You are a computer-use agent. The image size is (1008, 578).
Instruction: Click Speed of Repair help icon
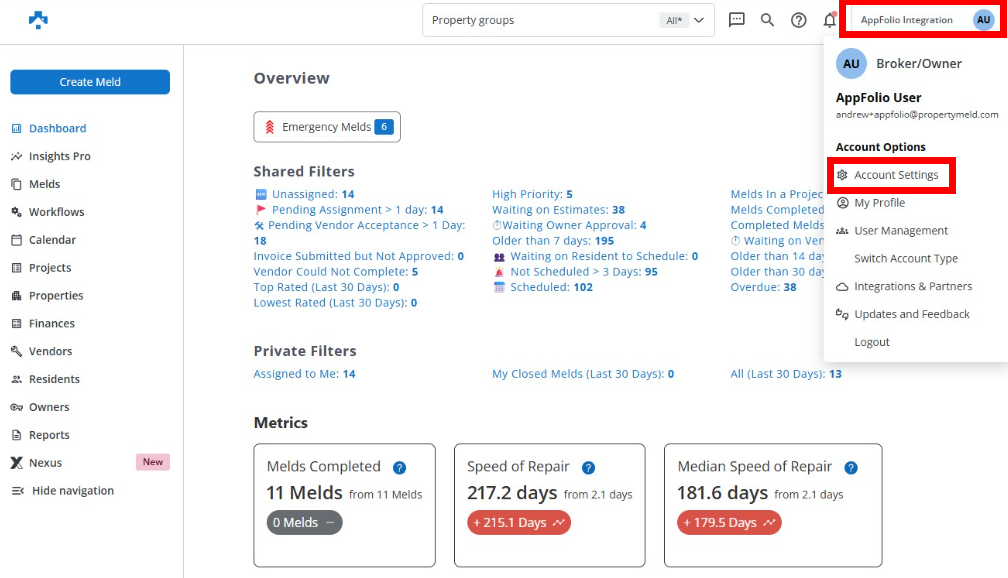click(588, 467)
